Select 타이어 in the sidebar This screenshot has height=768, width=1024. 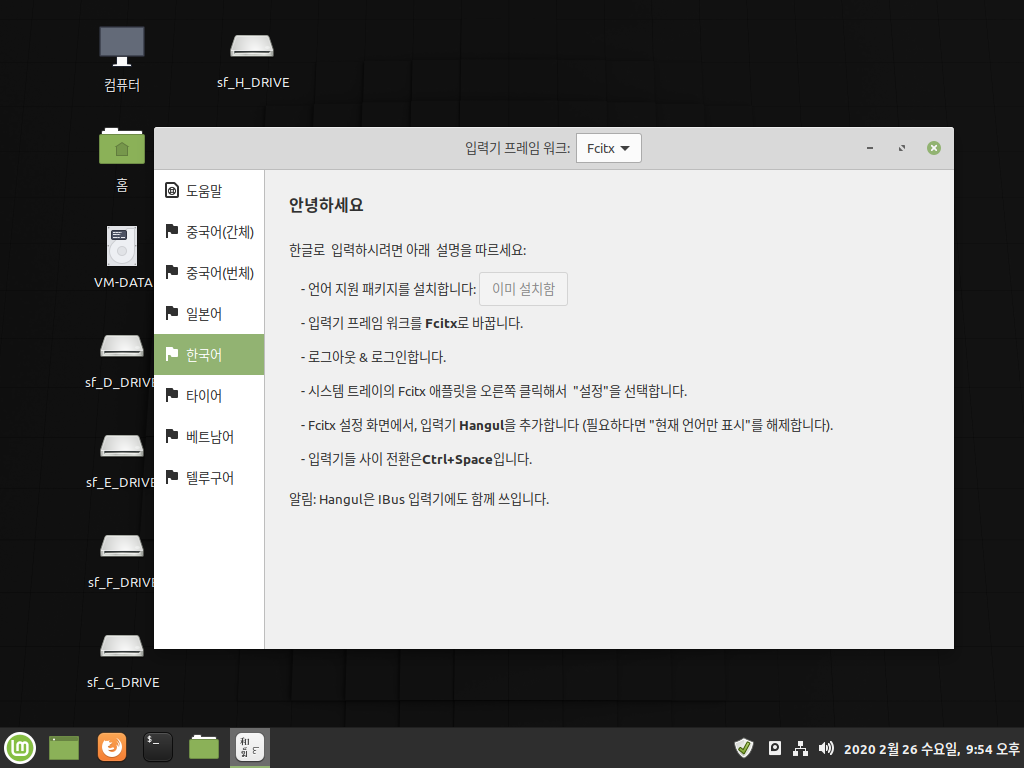pos(209,396)
